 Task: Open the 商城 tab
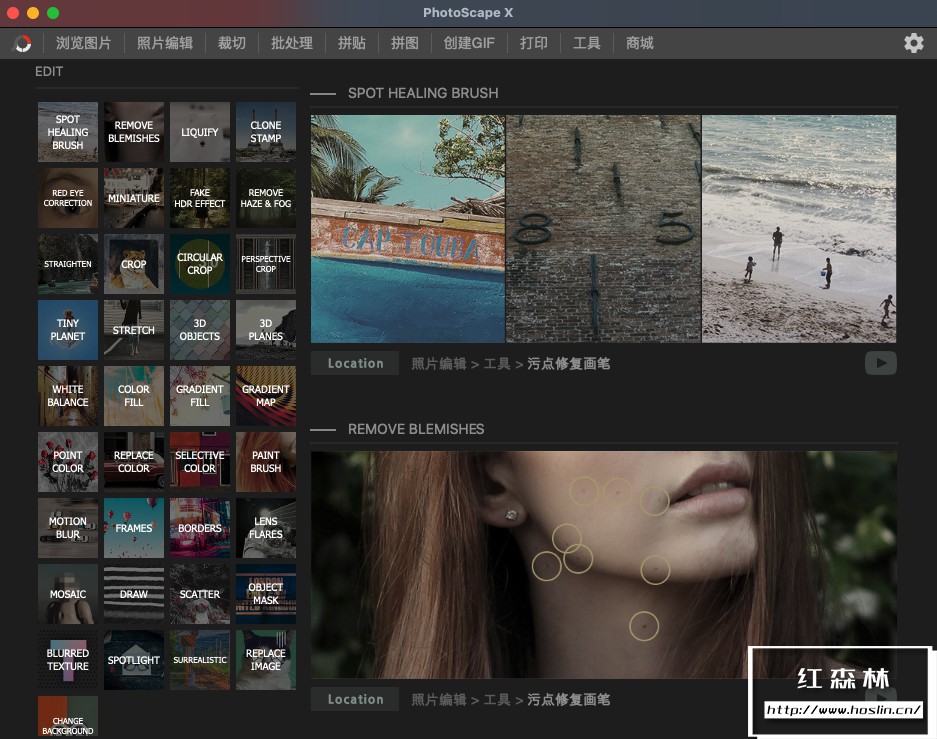[x=639, y=43]
